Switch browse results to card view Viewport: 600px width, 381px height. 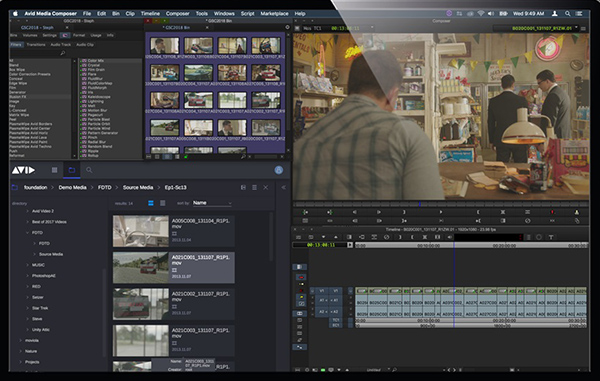151,203
